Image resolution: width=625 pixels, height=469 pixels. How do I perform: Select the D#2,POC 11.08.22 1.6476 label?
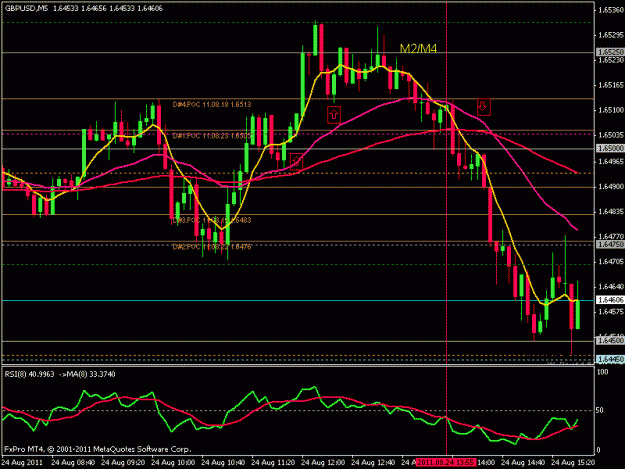coord(212,247)
